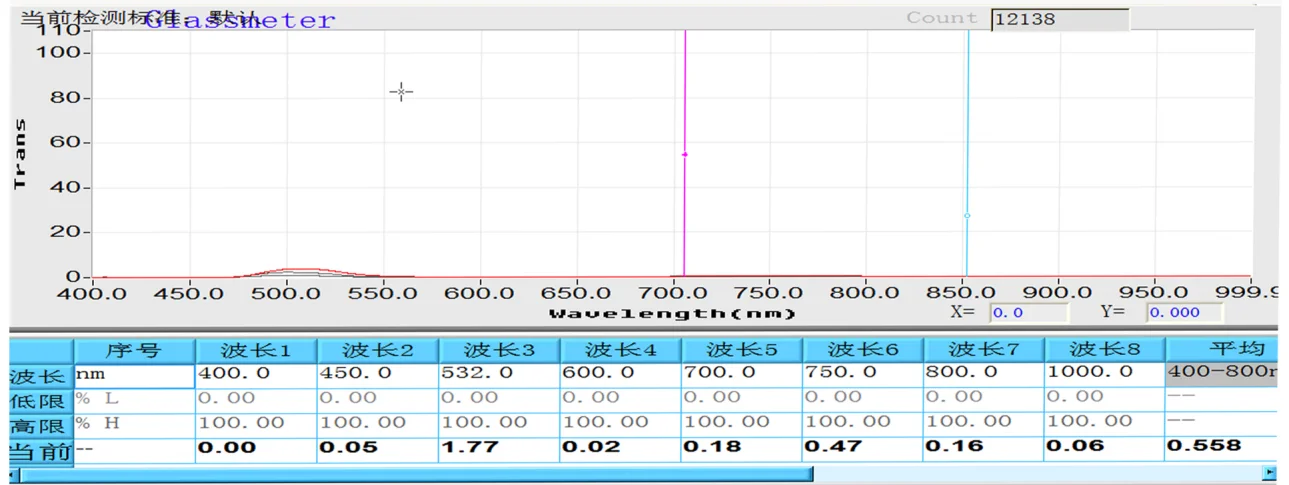This screenshot has width=1289, height=485.
Task: Select the 高限 row label
Action: pyautogui.click(x=41, y=425)
